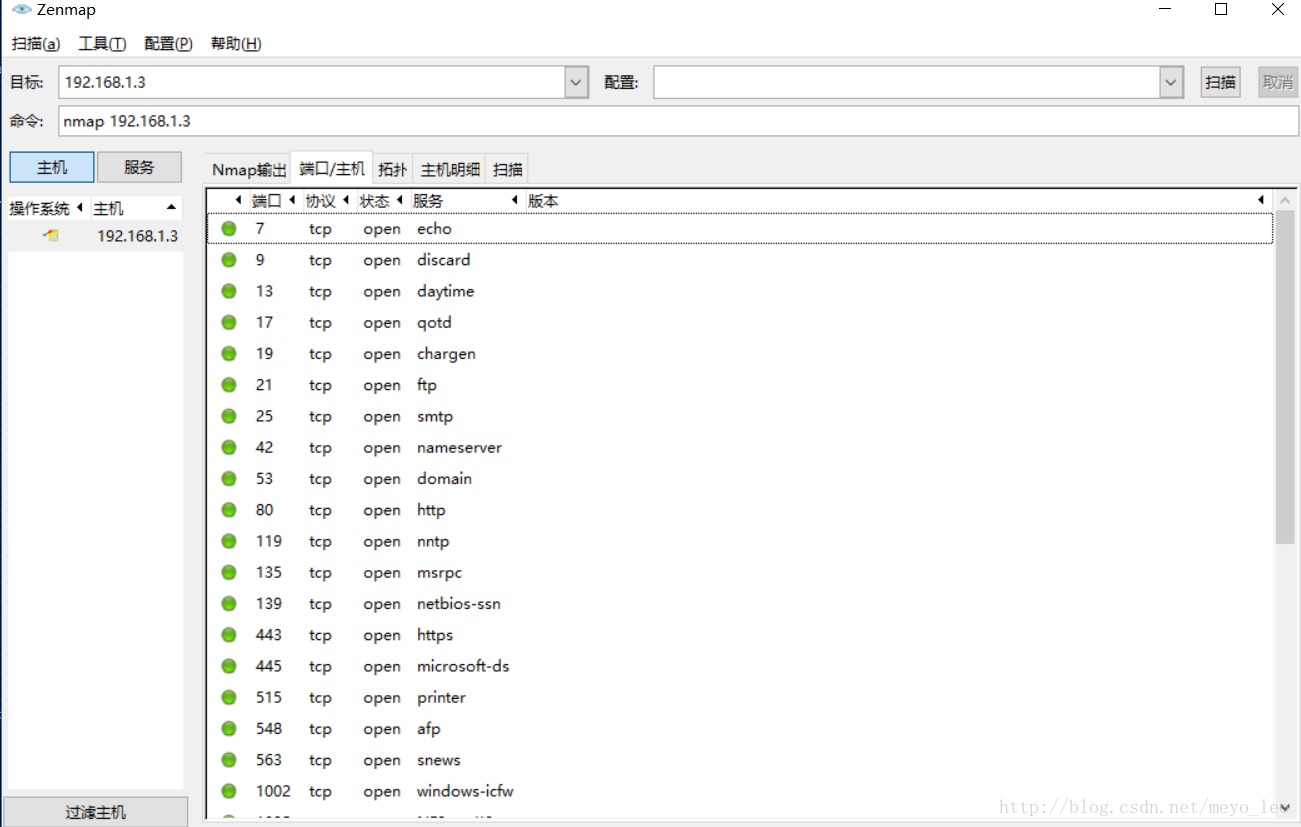The height and width of the screenshot is (827, 1301).
Task: Click service name windows-icfw
Action: 465,791
